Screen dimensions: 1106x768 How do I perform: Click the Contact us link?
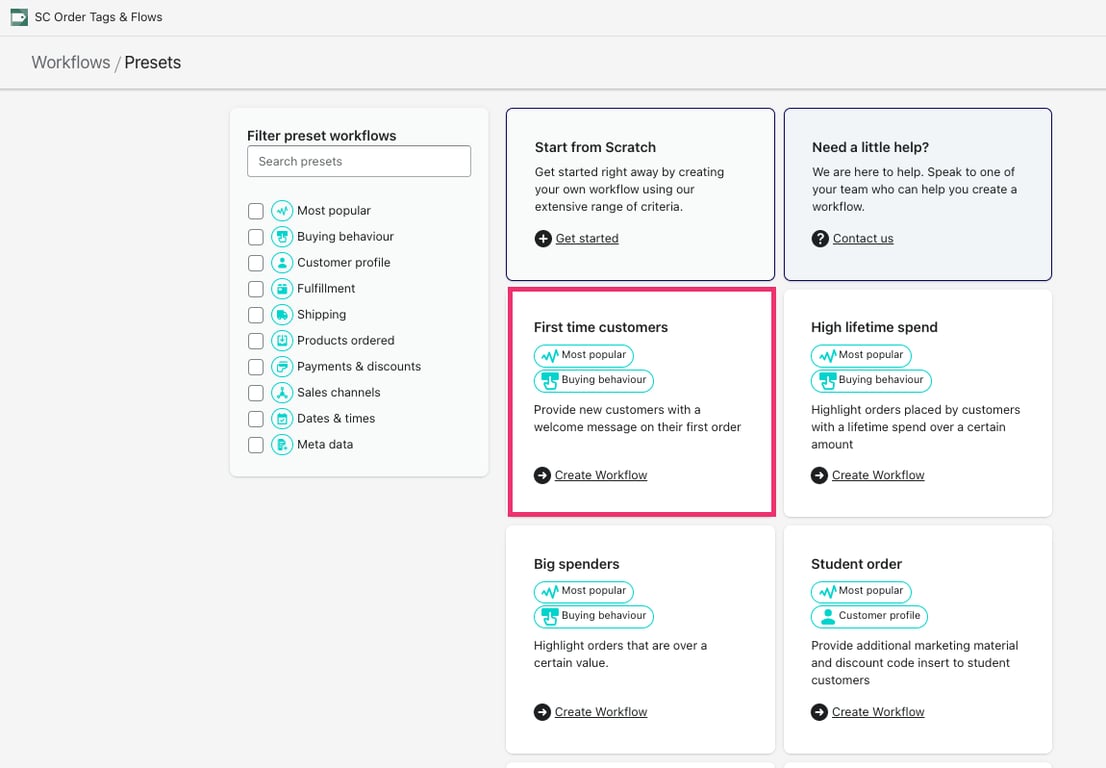click(863, 238)
